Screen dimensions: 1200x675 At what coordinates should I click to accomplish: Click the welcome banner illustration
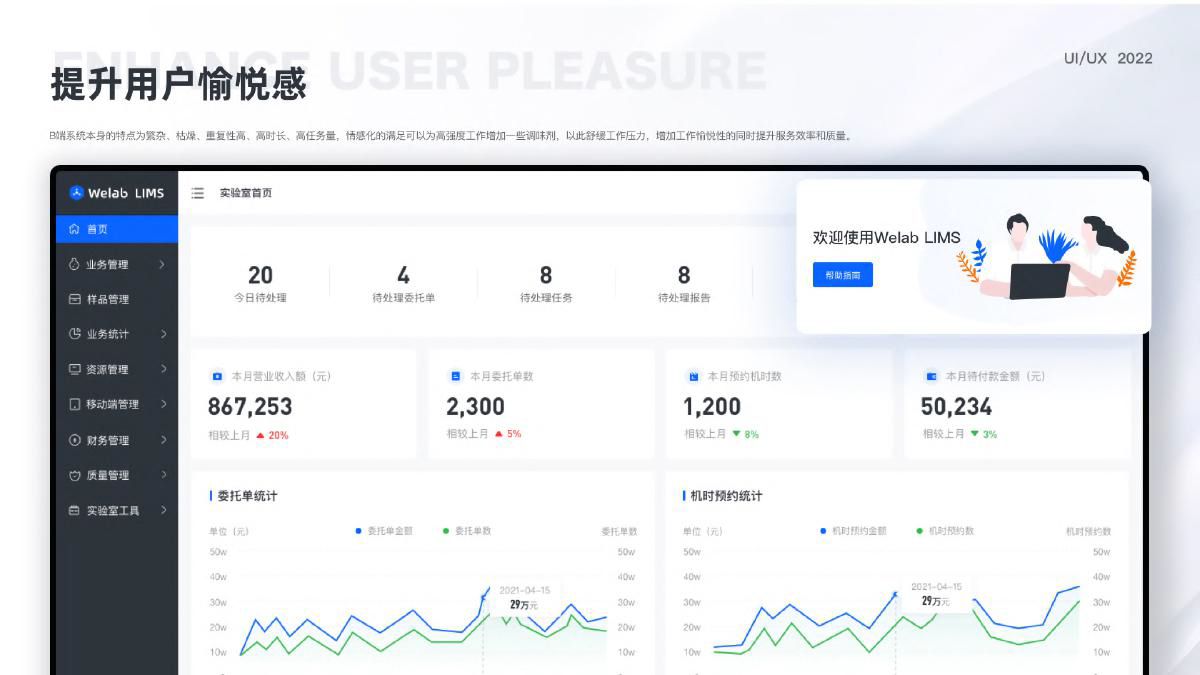(1047, 256)
